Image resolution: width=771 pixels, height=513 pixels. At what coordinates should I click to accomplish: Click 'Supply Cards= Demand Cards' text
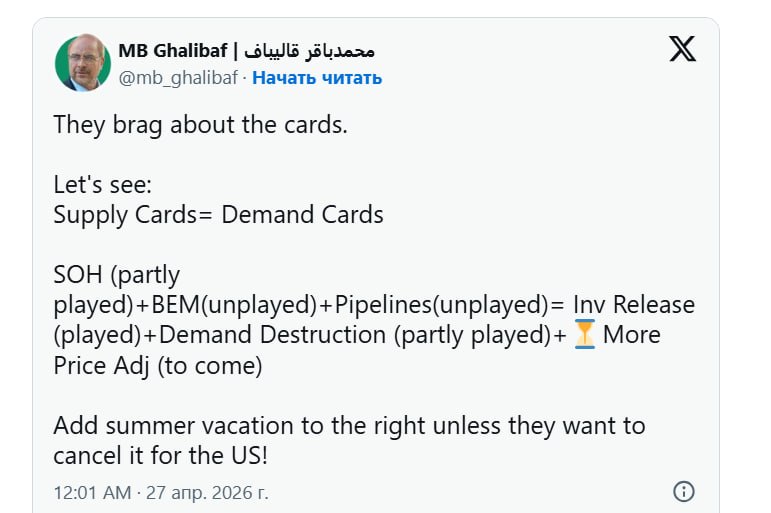(218, 214)
